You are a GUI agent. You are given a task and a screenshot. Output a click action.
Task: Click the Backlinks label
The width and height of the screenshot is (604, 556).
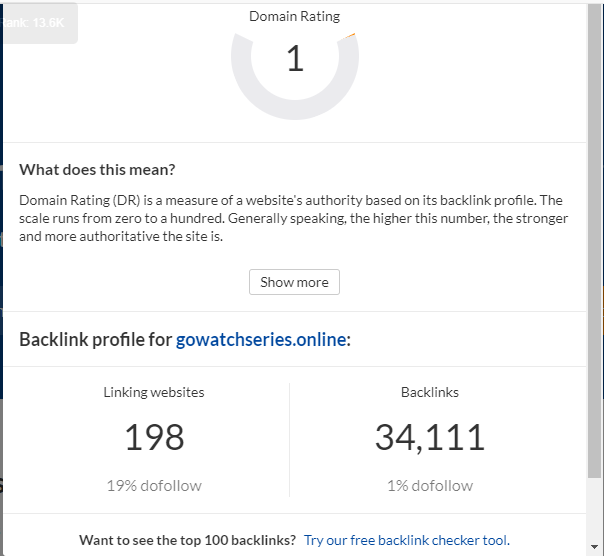(430, 392)
